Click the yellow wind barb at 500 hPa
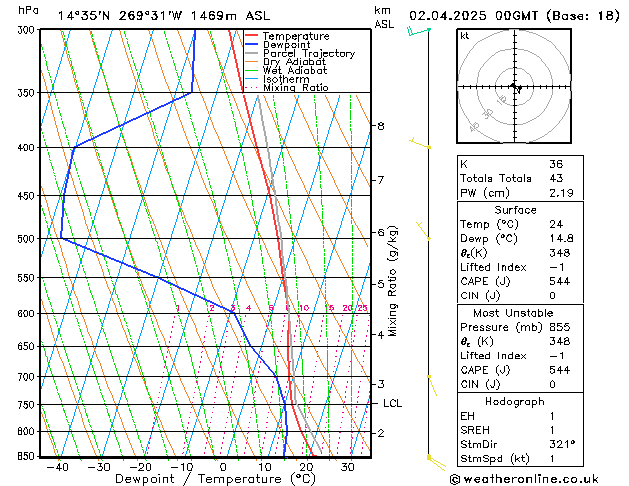 click(424, 231)
